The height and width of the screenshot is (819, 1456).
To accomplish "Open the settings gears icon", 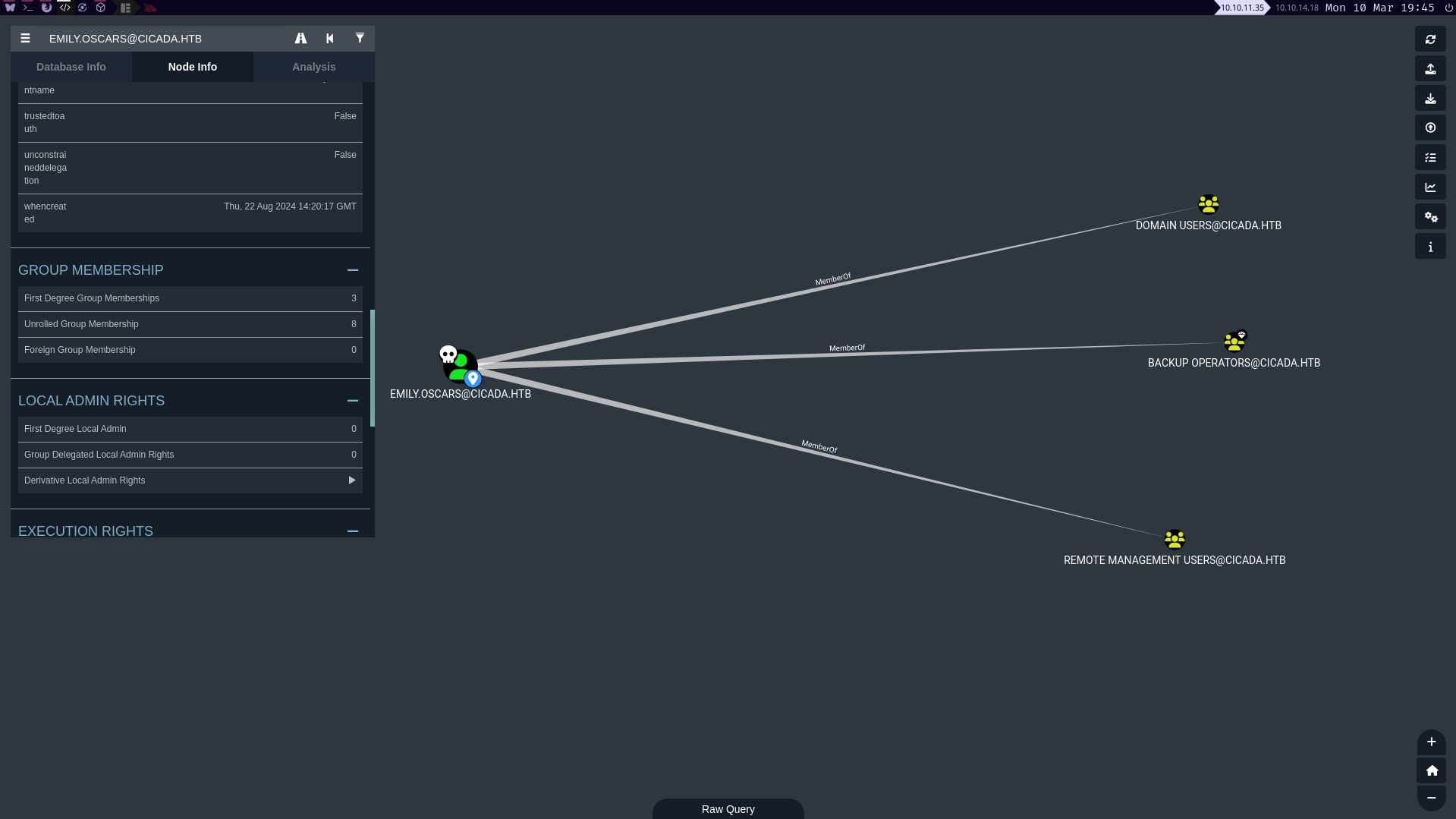I will pyautogui.click(x=1430, y=217).
